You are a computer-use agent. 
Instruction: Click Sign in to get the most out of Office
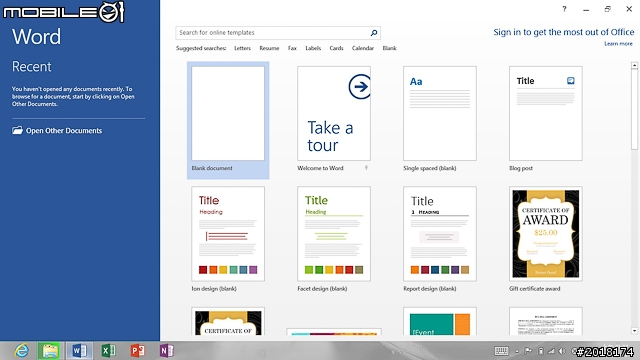pos(564,32)
